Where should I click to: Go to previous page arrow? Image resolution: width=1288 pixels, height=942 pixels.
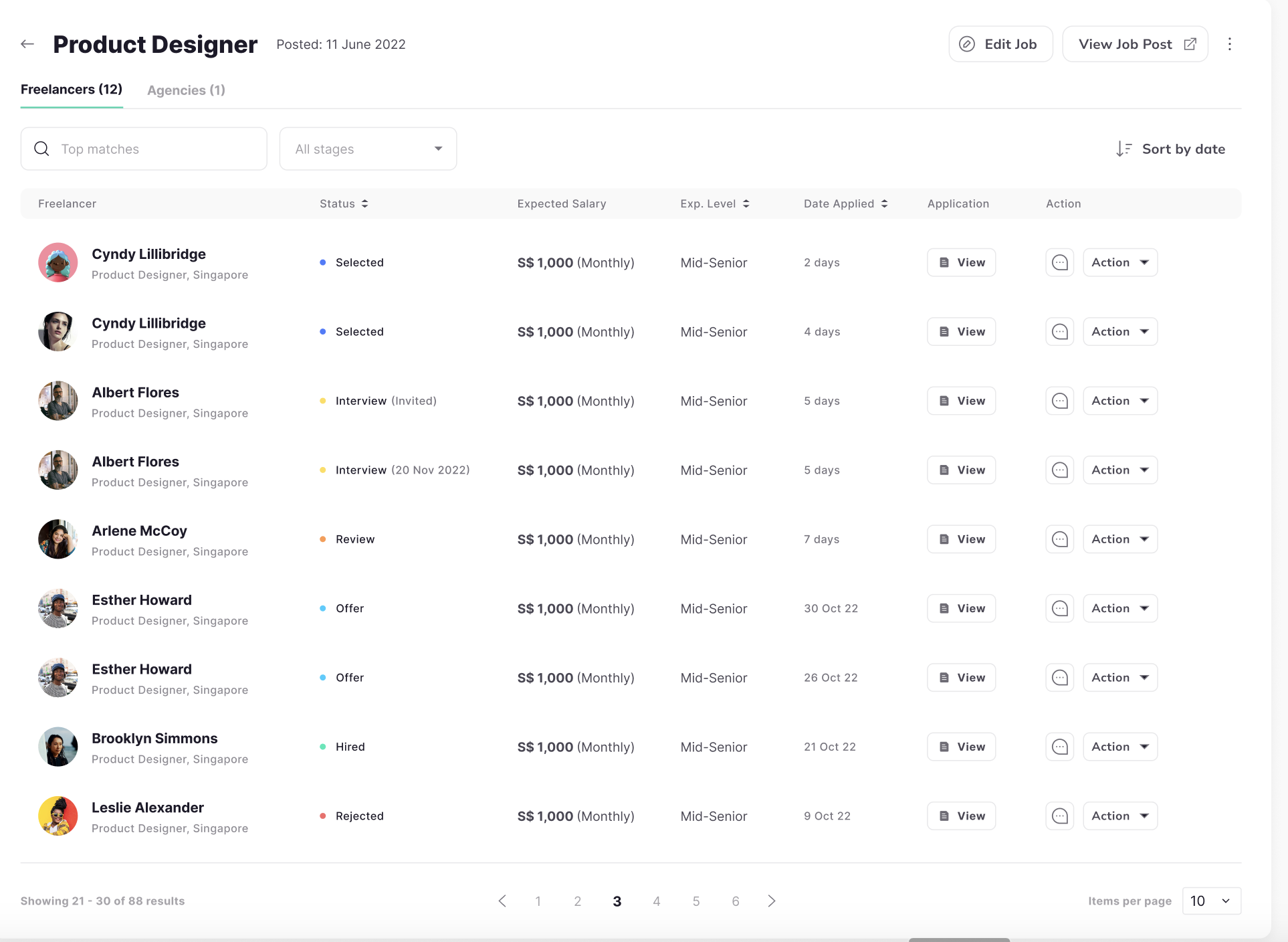click(x=502, y=901)
